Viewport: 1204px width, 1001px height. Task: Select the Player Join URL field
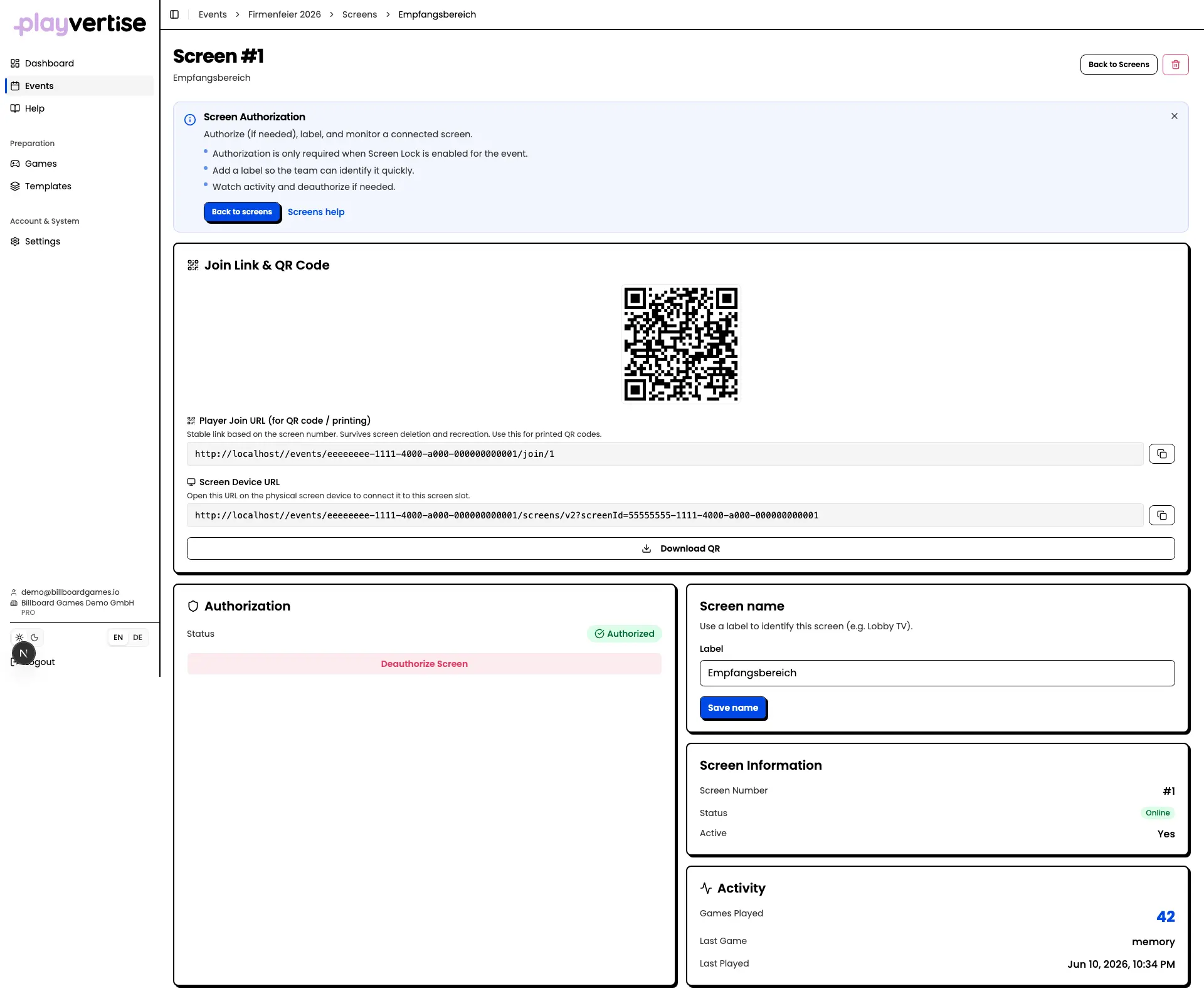pos(665,454)
